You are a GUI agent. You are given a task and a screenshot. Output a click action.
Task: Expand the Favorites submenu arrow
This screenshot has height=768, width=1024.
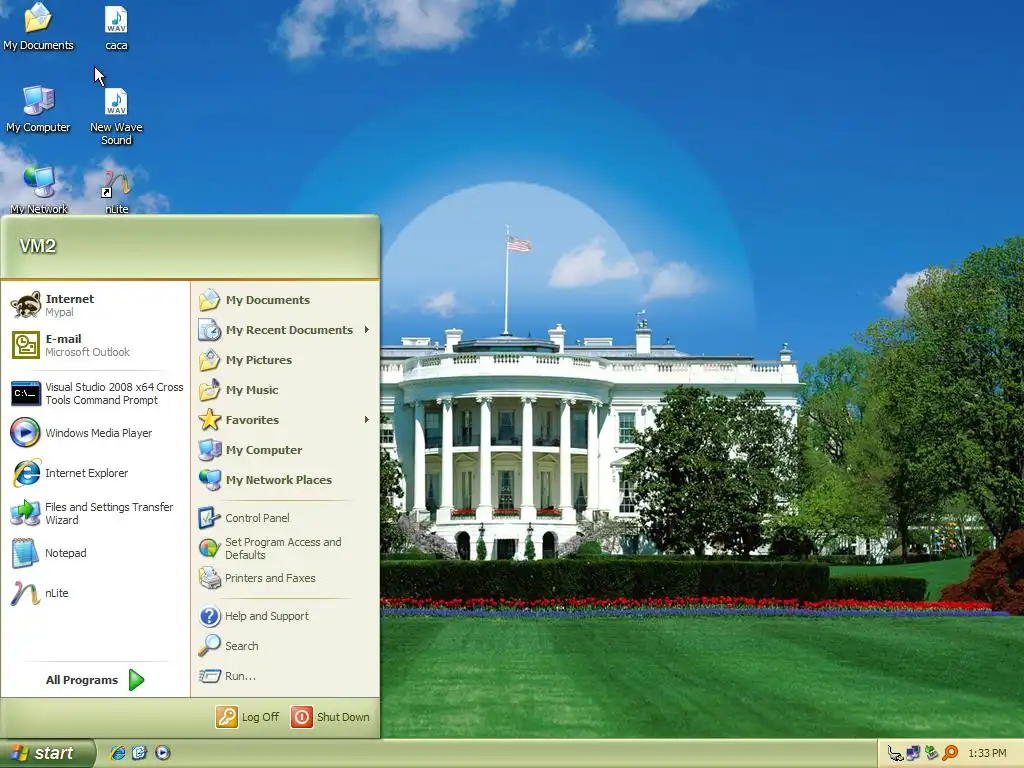[367, 420]
